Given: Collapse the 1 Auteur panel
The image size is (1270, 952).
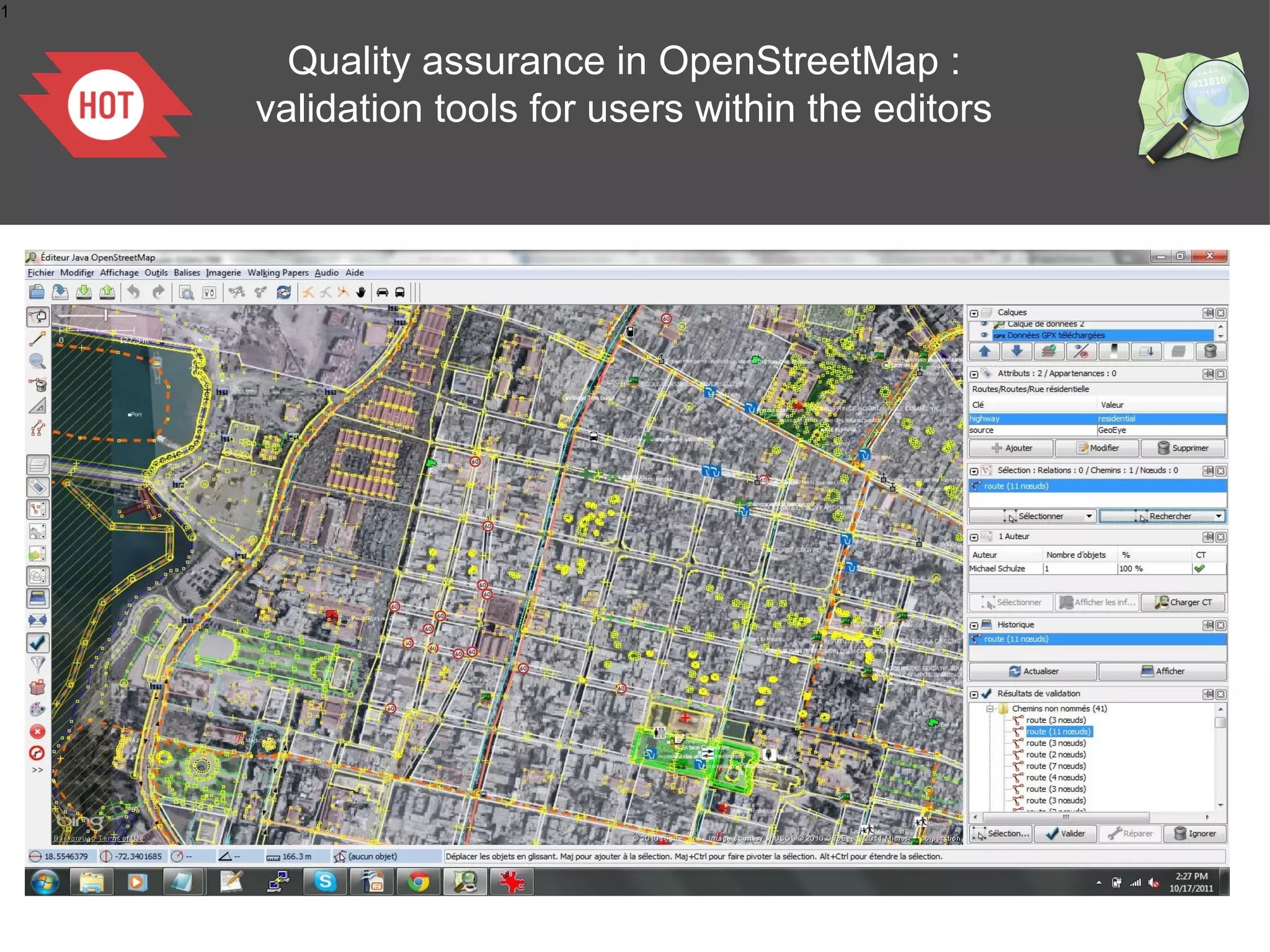Looking at the screenshot, I should (975, 537).
